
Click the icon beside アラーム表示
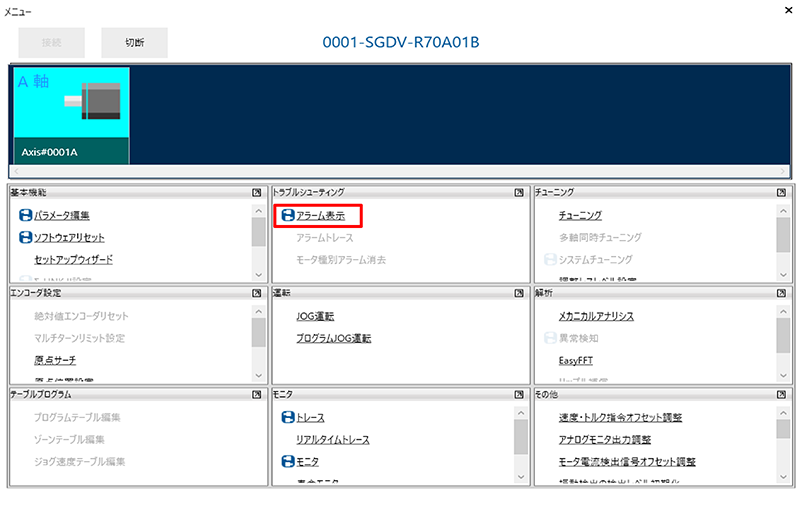point(288,215)
